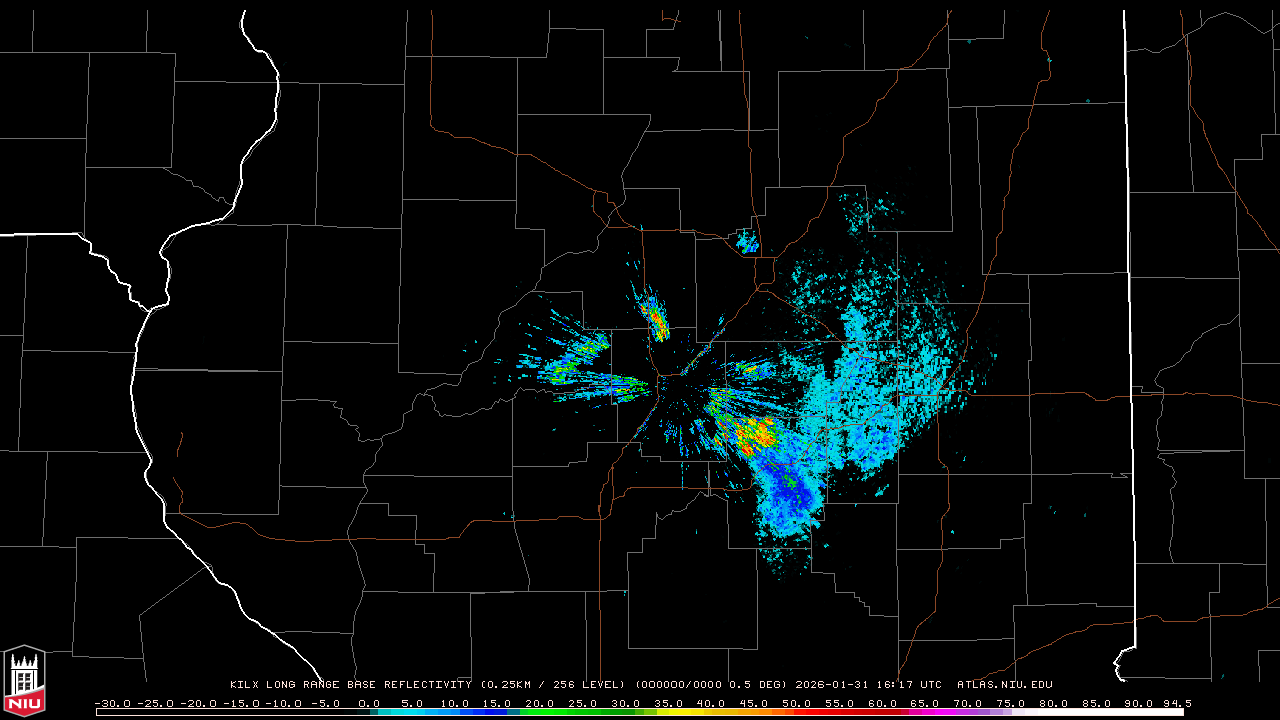Select the small isolated echo north-northeast of radar

click(x=746, y=240)
